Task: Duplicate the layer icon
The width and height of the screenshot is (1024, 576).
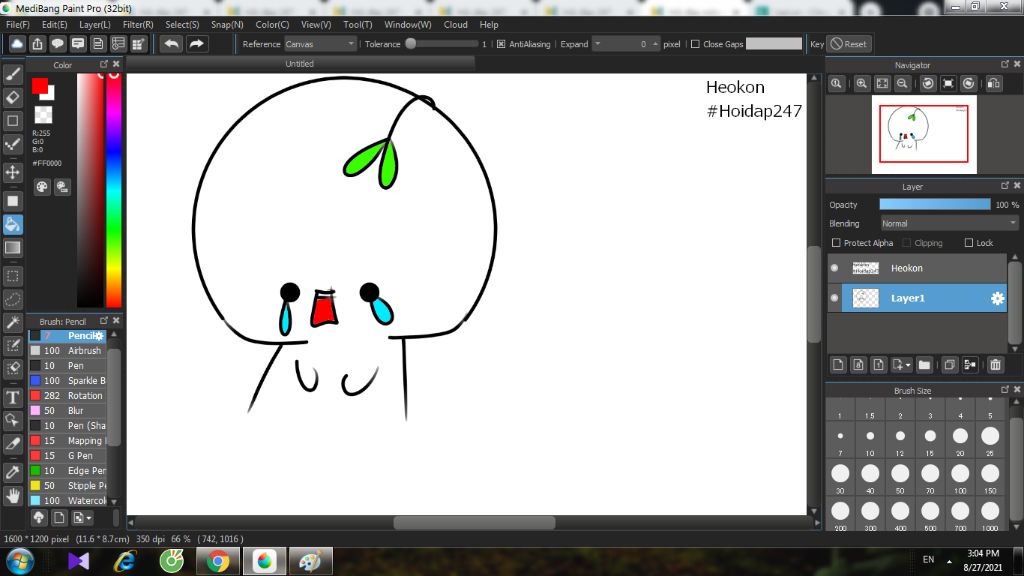Action: point(950,364)
